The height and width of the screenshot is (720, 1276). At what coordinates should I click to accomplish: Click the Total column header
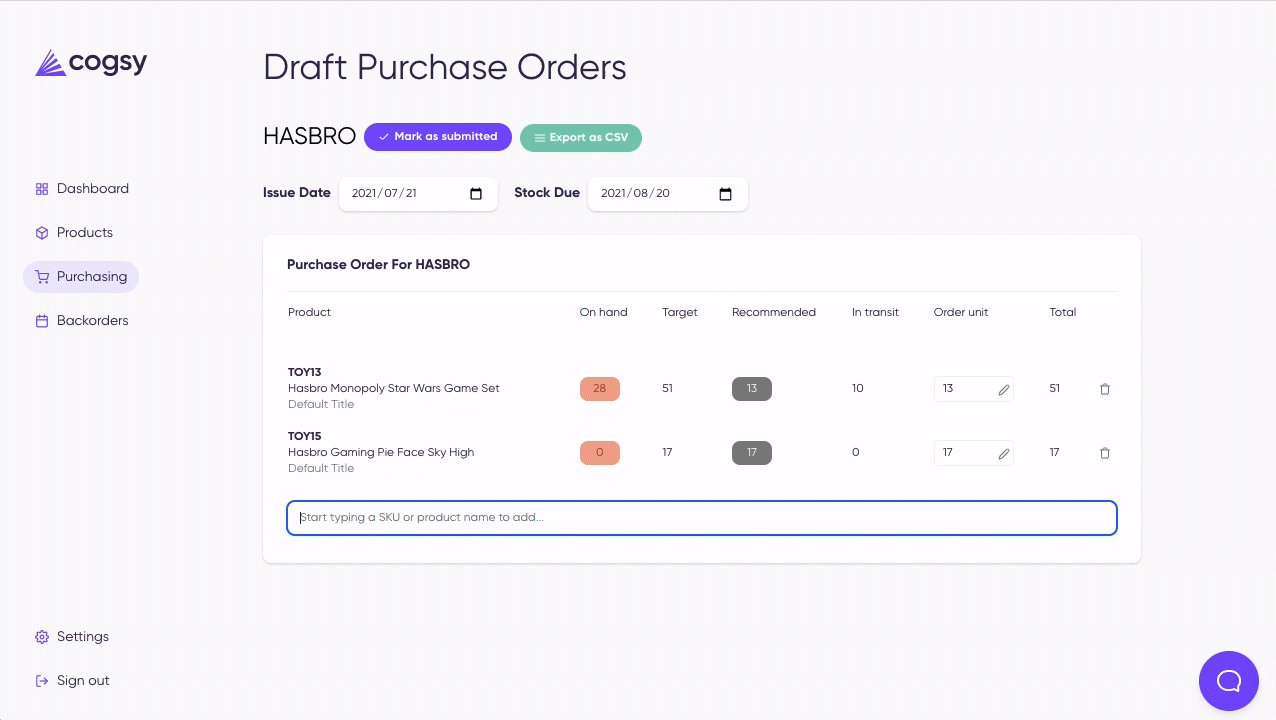coord(1063,313)
